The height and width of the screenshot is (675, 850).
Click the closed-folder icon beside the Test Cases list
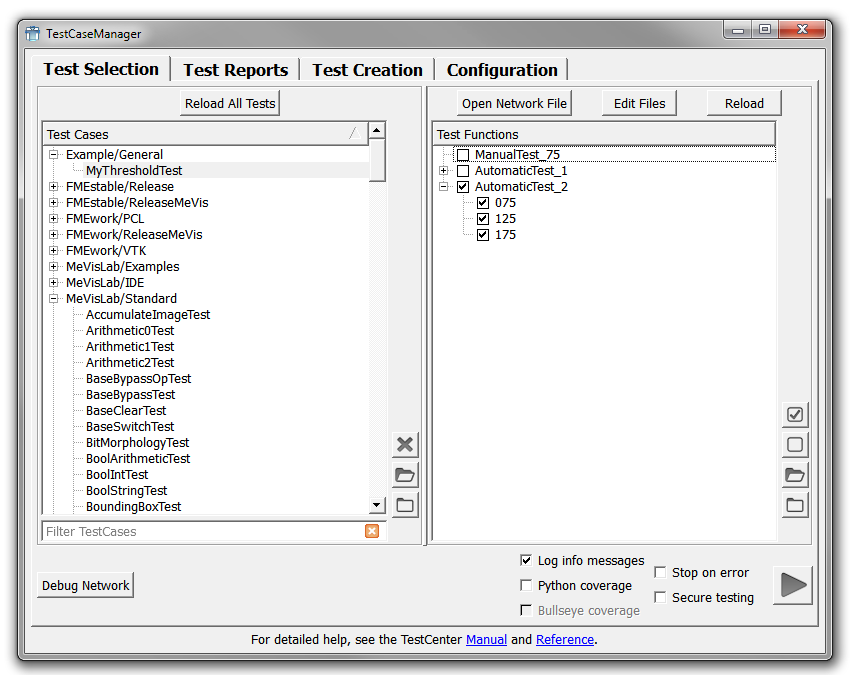405,505
